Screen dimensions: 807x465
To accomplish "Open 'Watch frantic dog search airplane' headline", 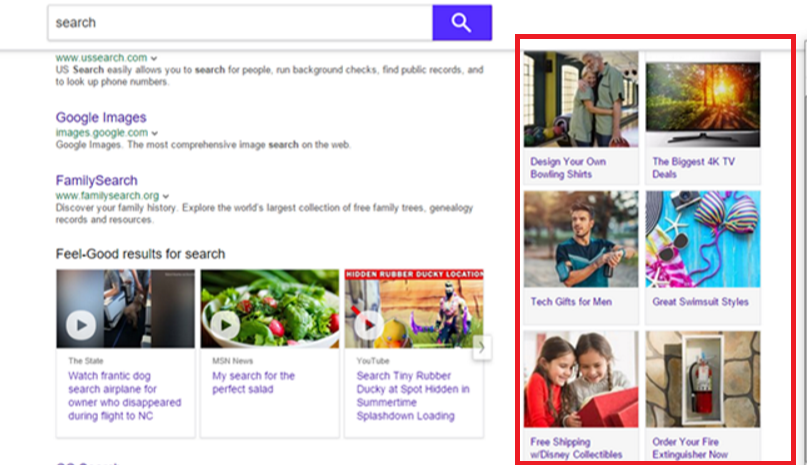I will click(112, 395).
